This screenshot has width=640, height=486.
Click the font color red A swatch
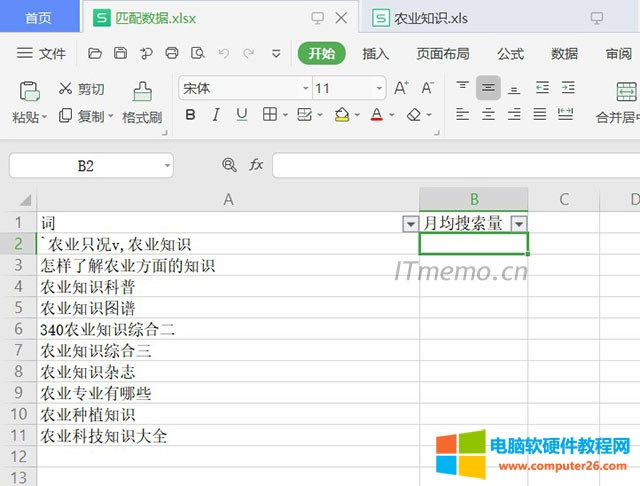(x=376, y=116)
